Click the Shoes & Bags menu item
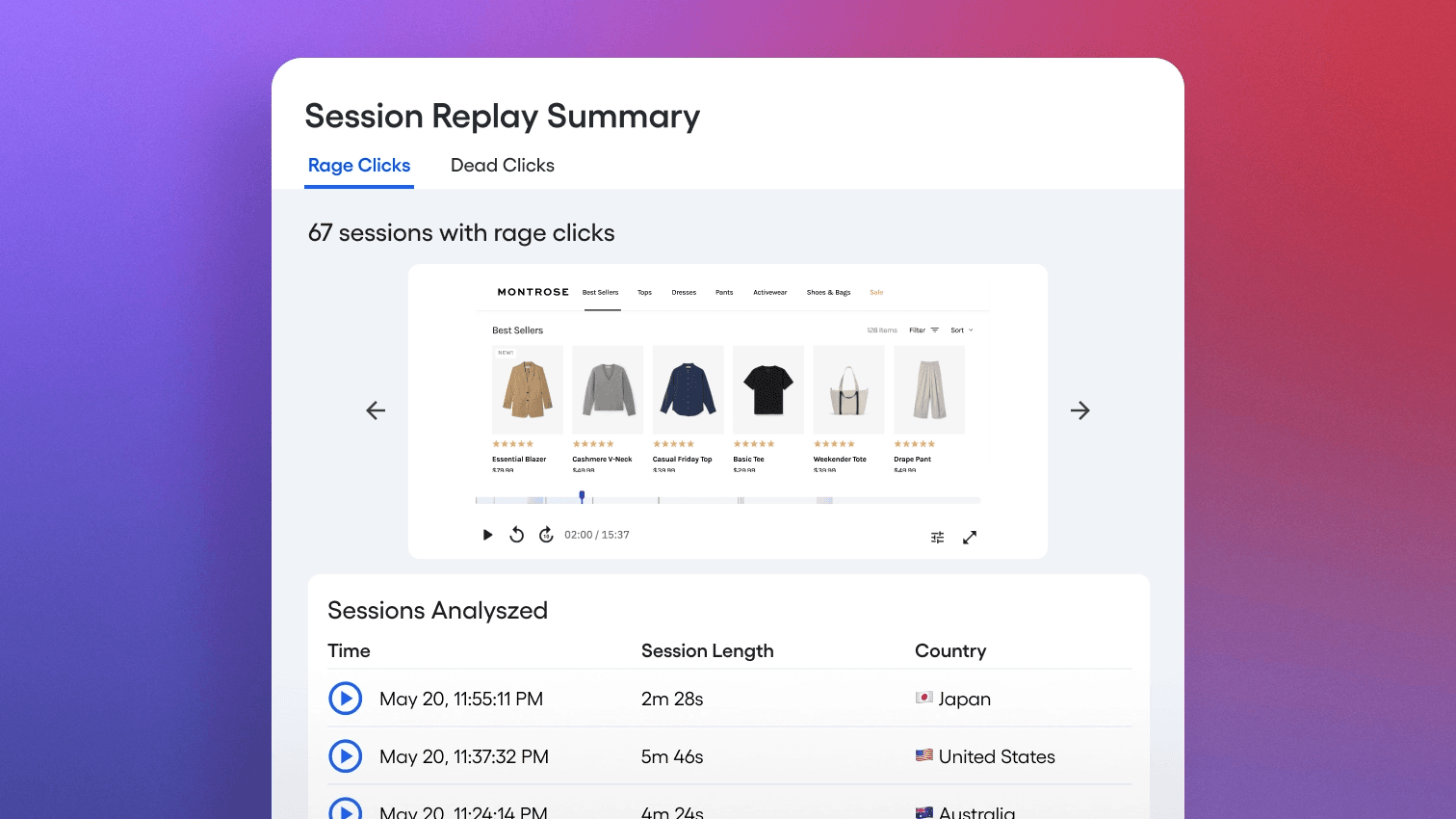Image resolution: width=1456 pixels, height=819 pixels. (828, 292)
